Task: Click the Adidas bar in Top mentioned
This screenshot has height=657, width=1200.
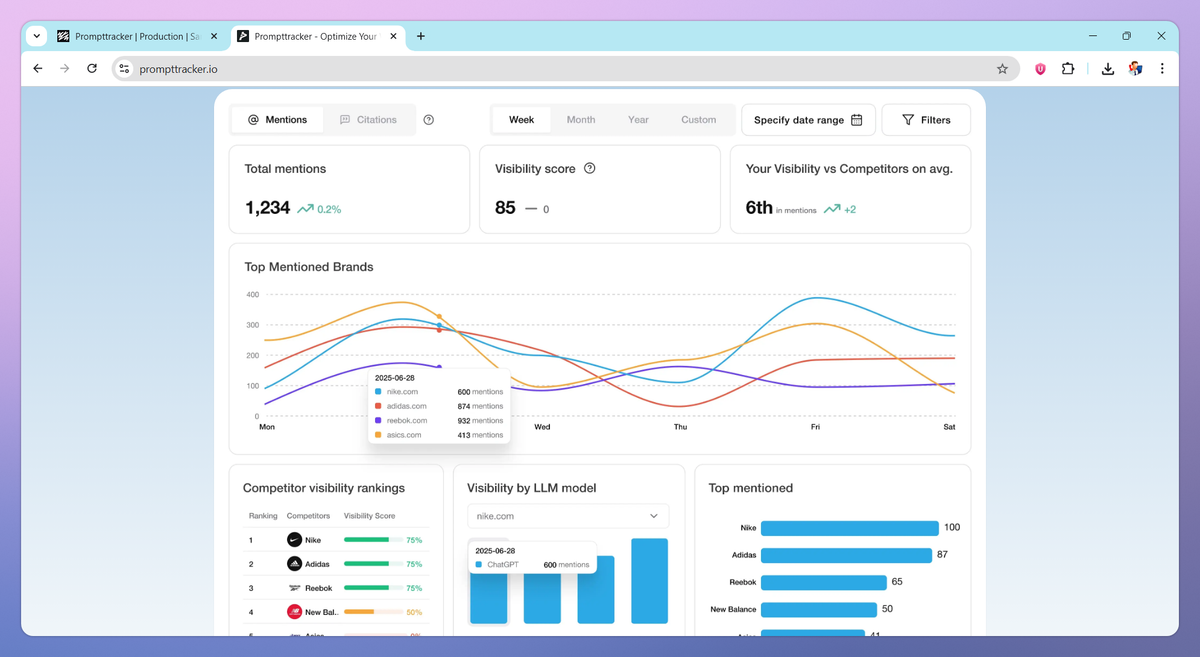Action: tap(846, 555)
